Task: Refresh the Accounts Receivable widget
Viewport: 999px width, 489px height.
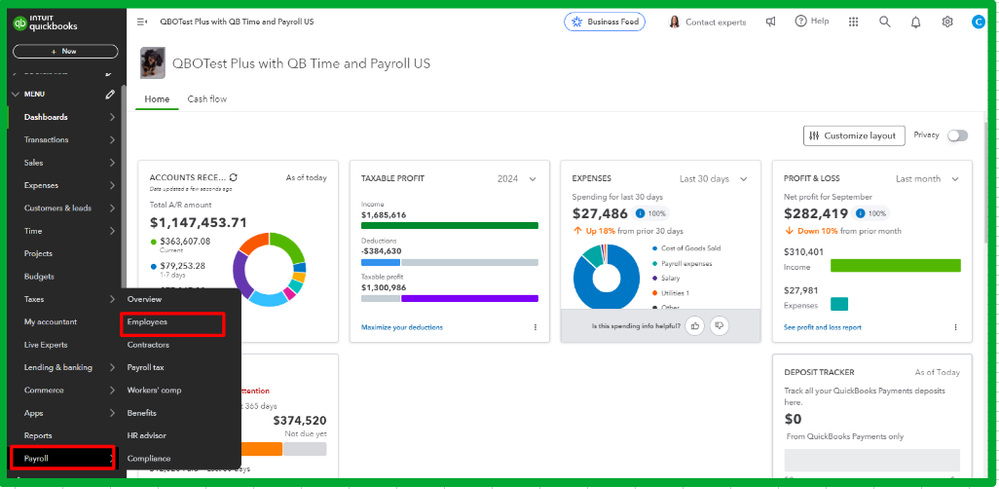Action: 233,178
